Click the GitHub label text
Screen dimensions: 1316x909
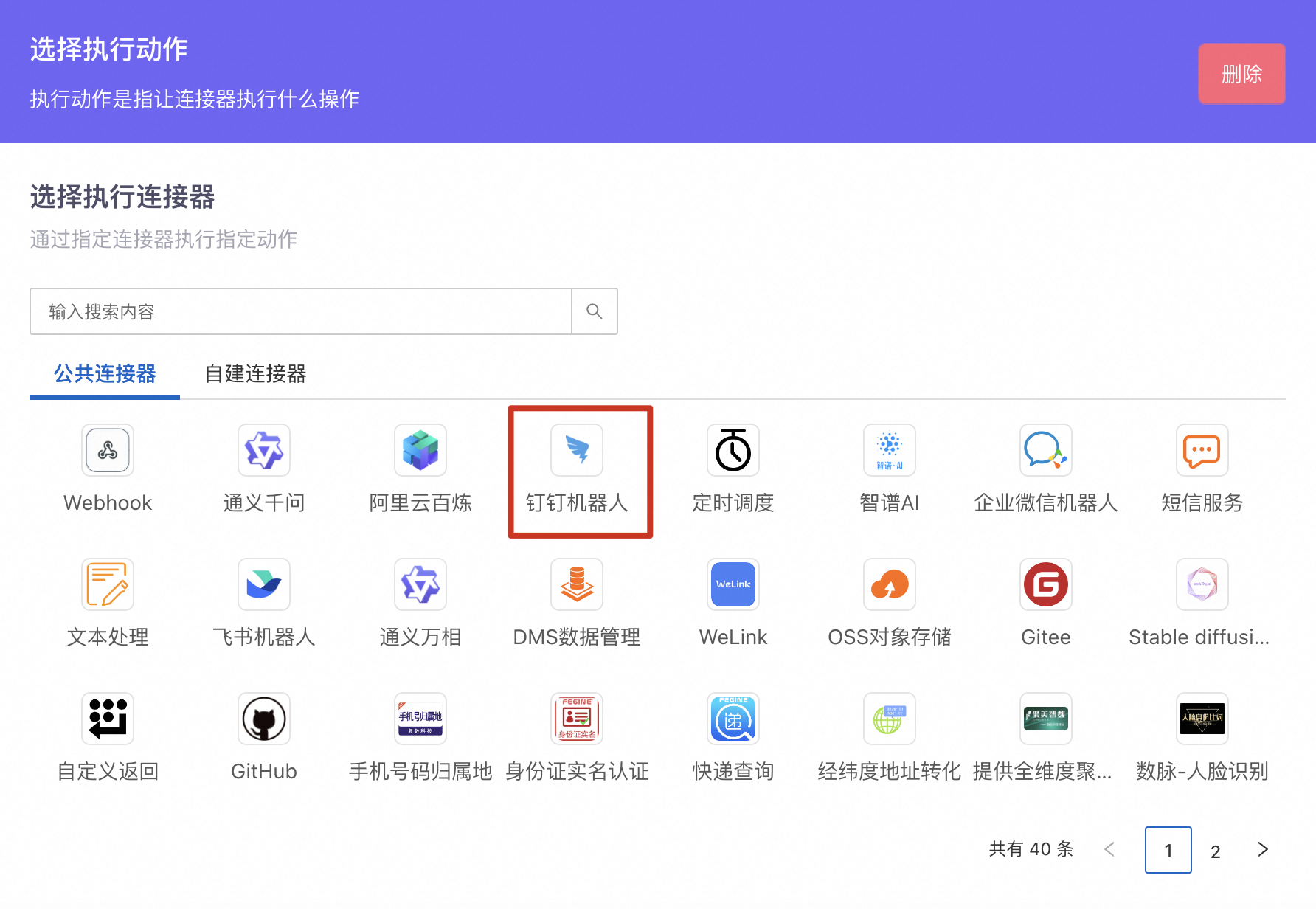tap(264, 772)
